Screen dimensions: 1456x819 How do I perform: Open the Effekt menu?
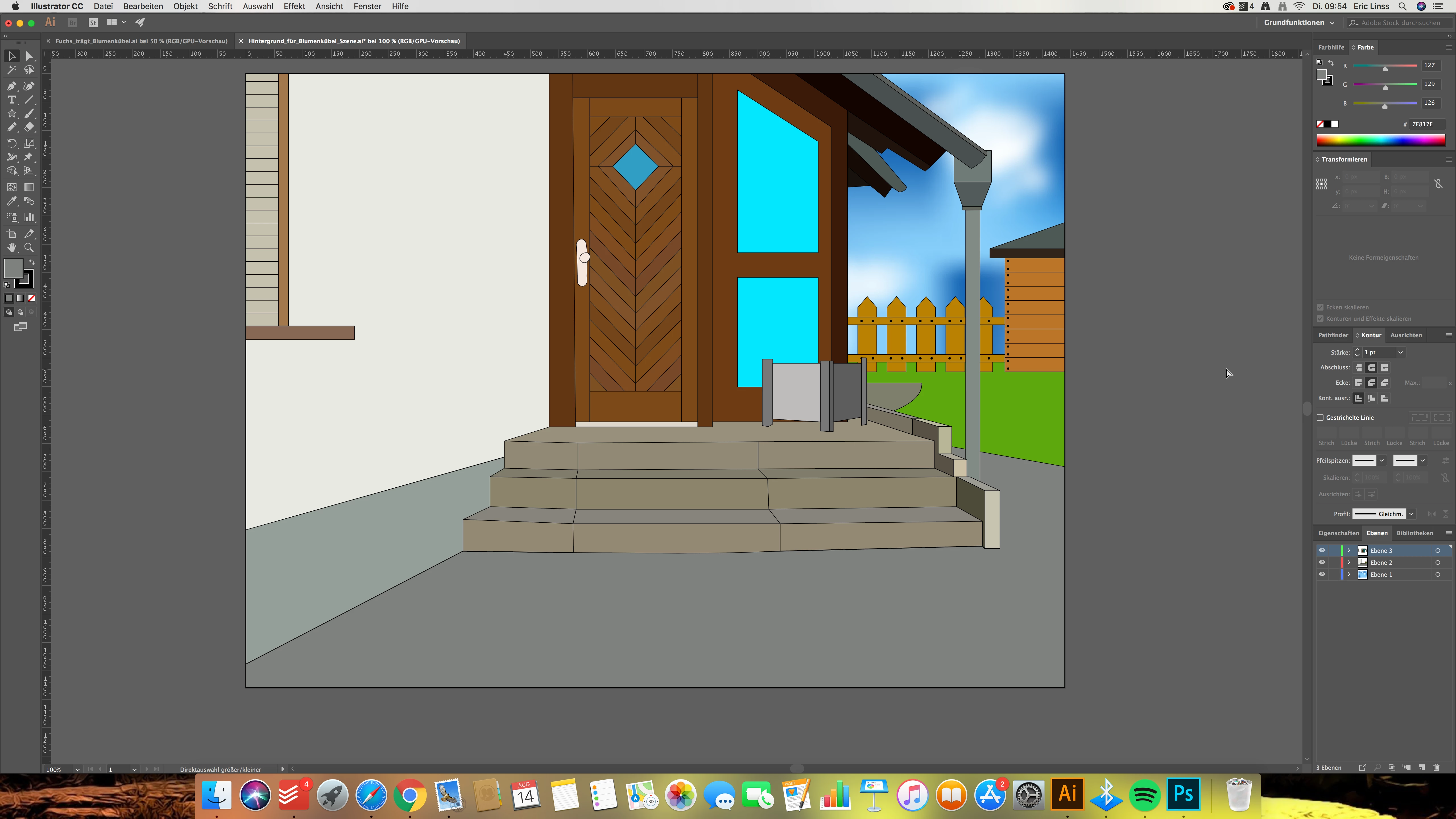(x=294, y=6)
